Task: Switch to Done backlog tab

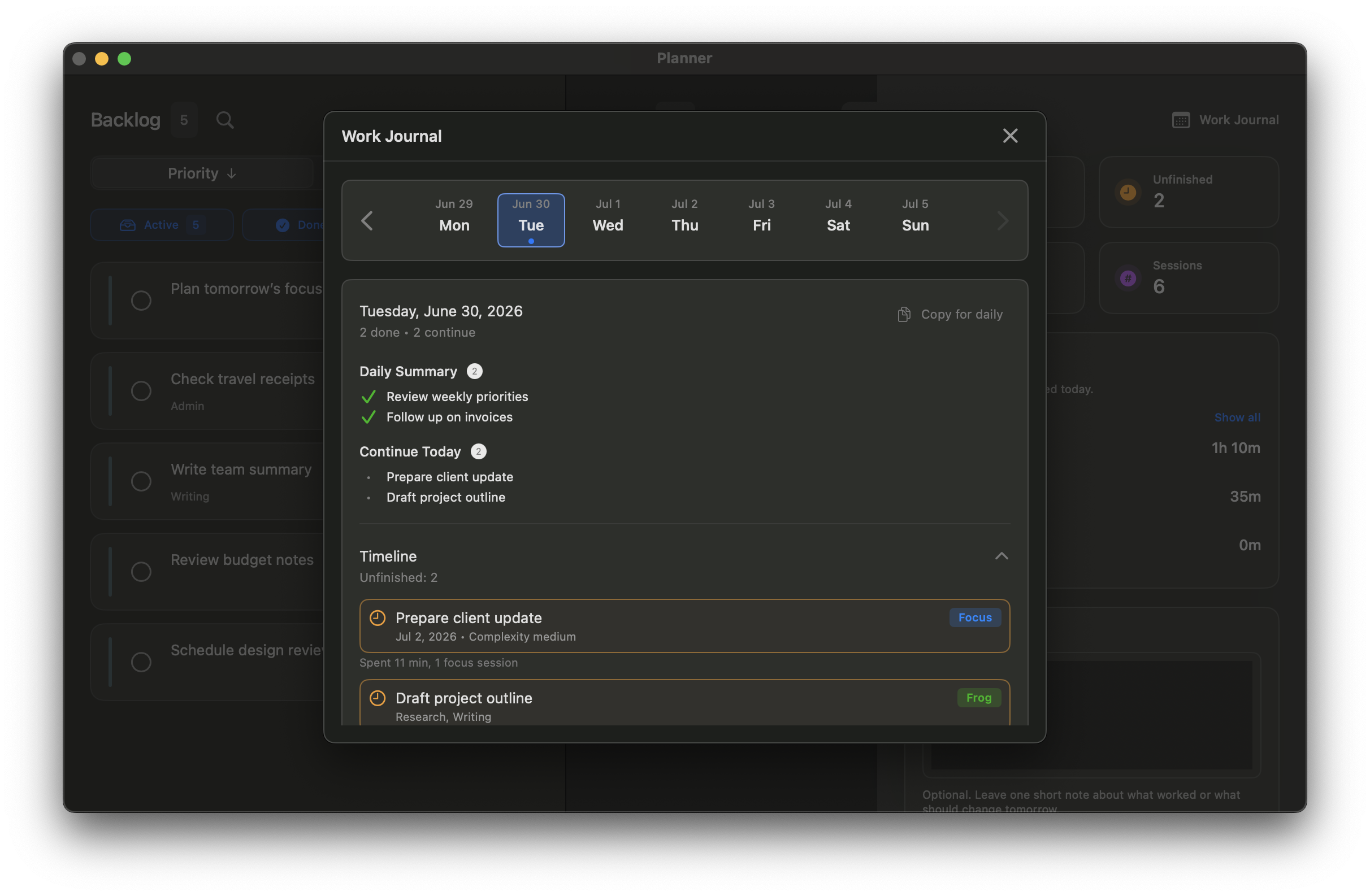Action: [283, 225]
